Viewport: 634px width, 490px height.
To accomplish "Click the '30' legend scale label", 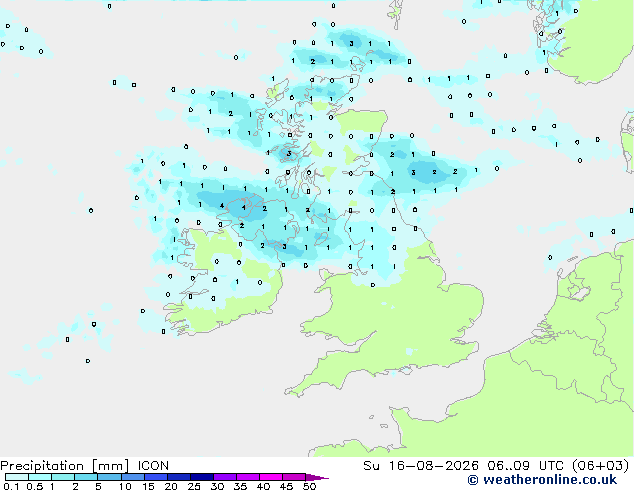I will click(x=217, y=486).
